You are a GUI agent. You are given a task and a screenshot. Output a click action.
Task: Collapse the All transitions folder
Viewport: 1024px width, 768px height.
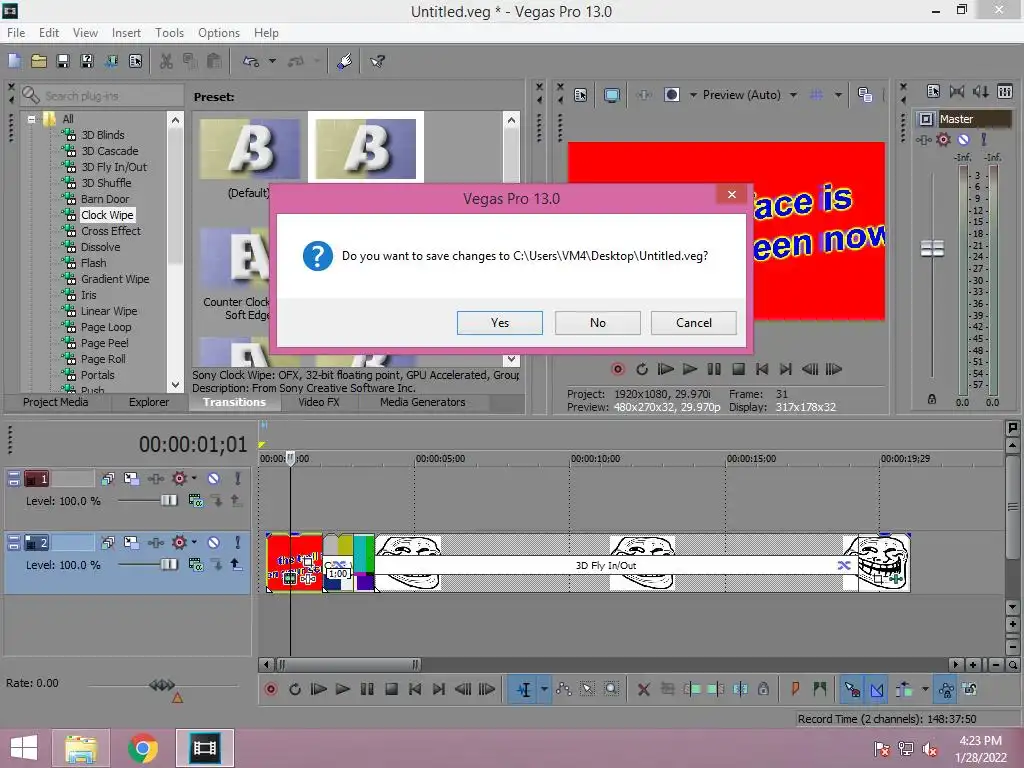pos(31,120)
